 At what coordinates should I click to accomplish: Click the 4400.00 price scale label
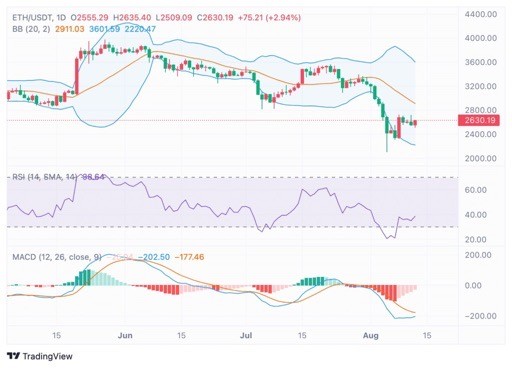pyautogui.click(x=481, y=14)
